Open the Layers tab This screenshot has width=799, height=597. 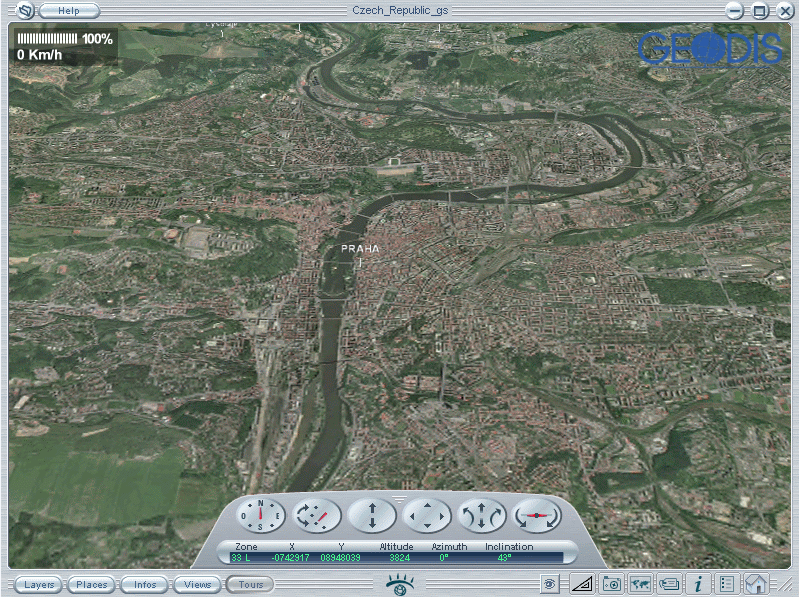click(39, 584)
